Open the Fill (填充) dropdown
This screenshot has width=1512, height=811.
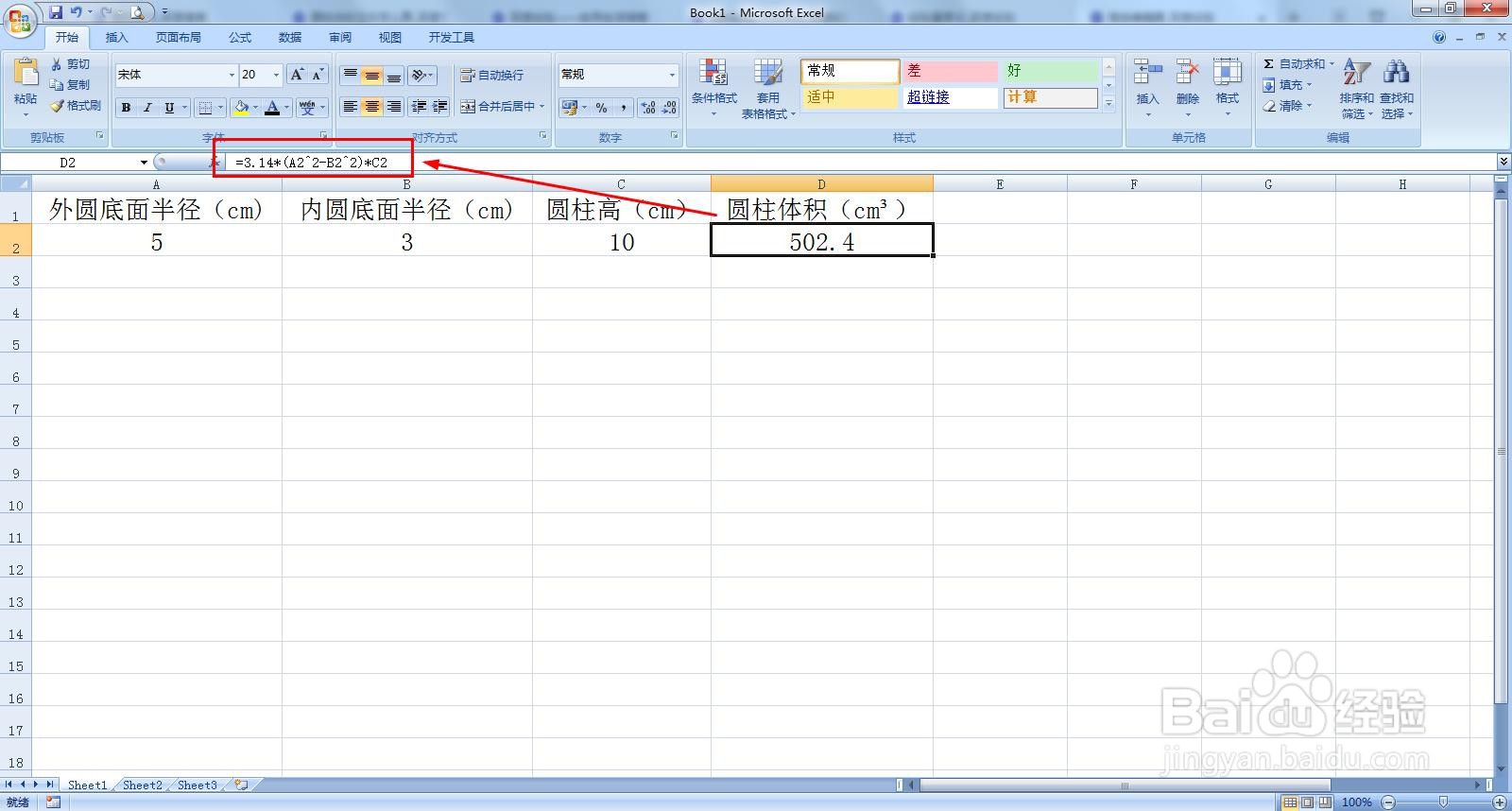coord(1287,85)
